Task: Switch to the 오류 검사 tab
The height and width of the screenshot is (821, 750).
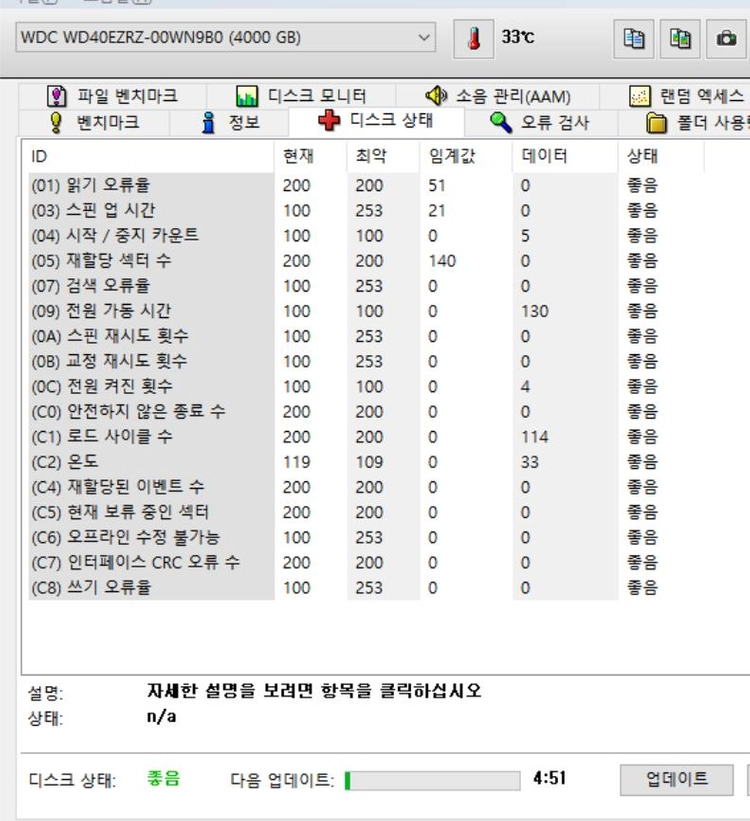Action: (x=541, y=122)
